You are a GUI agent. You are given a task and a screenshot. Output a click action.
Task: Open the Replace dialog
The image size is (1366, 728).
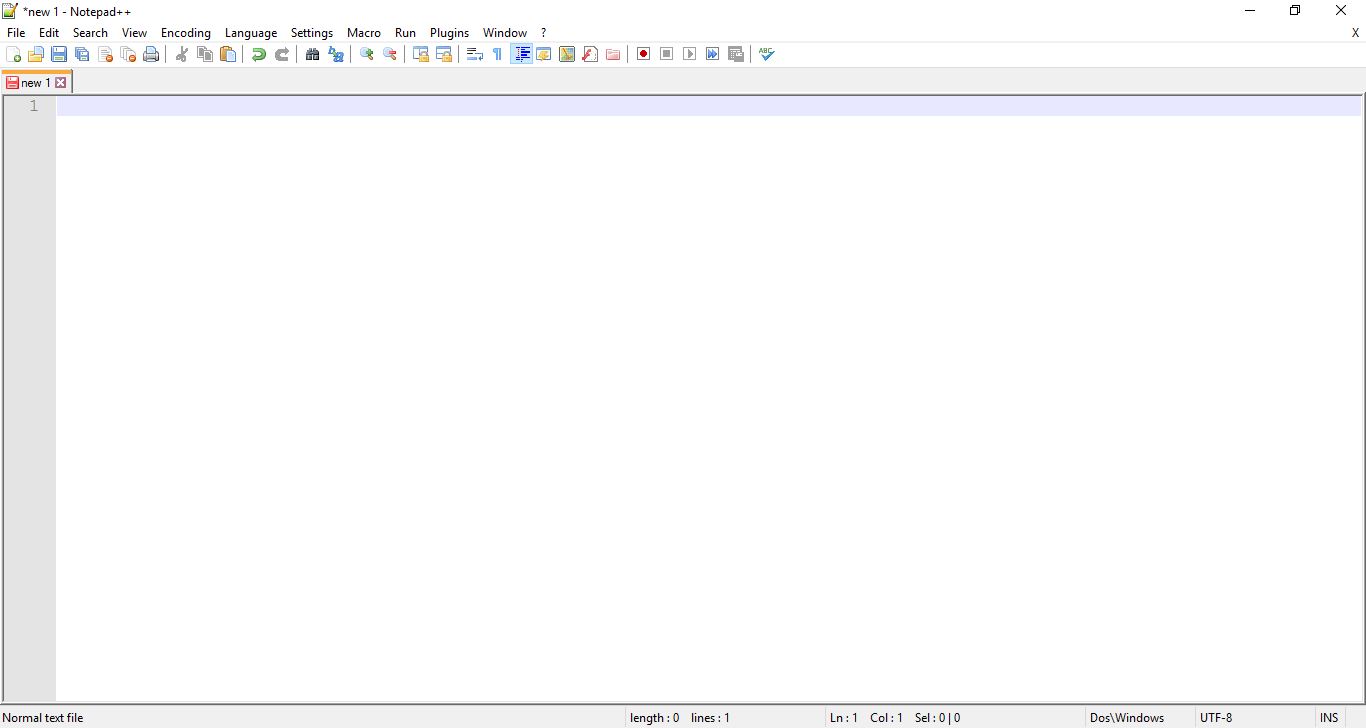pyautogui.click(x=335, y=54)
